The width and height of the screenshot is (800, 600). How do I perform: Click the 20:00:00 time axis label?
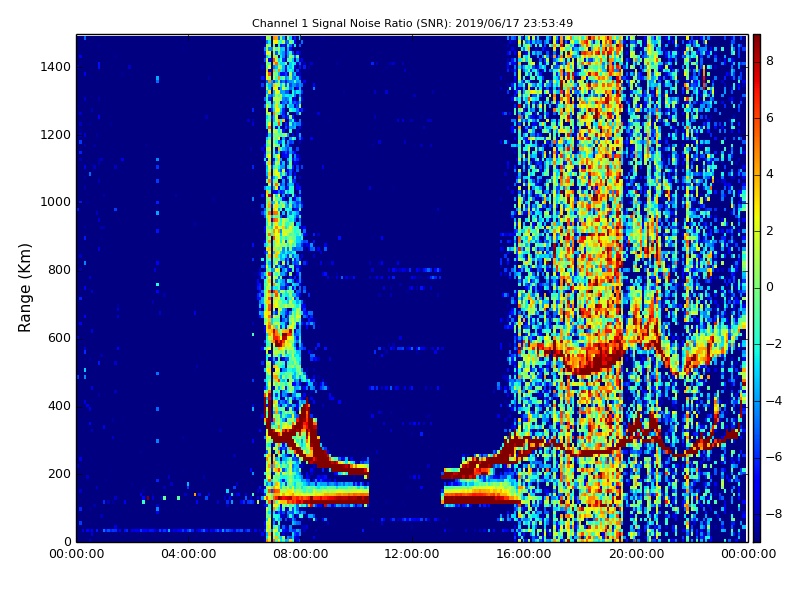pos(636,554)
